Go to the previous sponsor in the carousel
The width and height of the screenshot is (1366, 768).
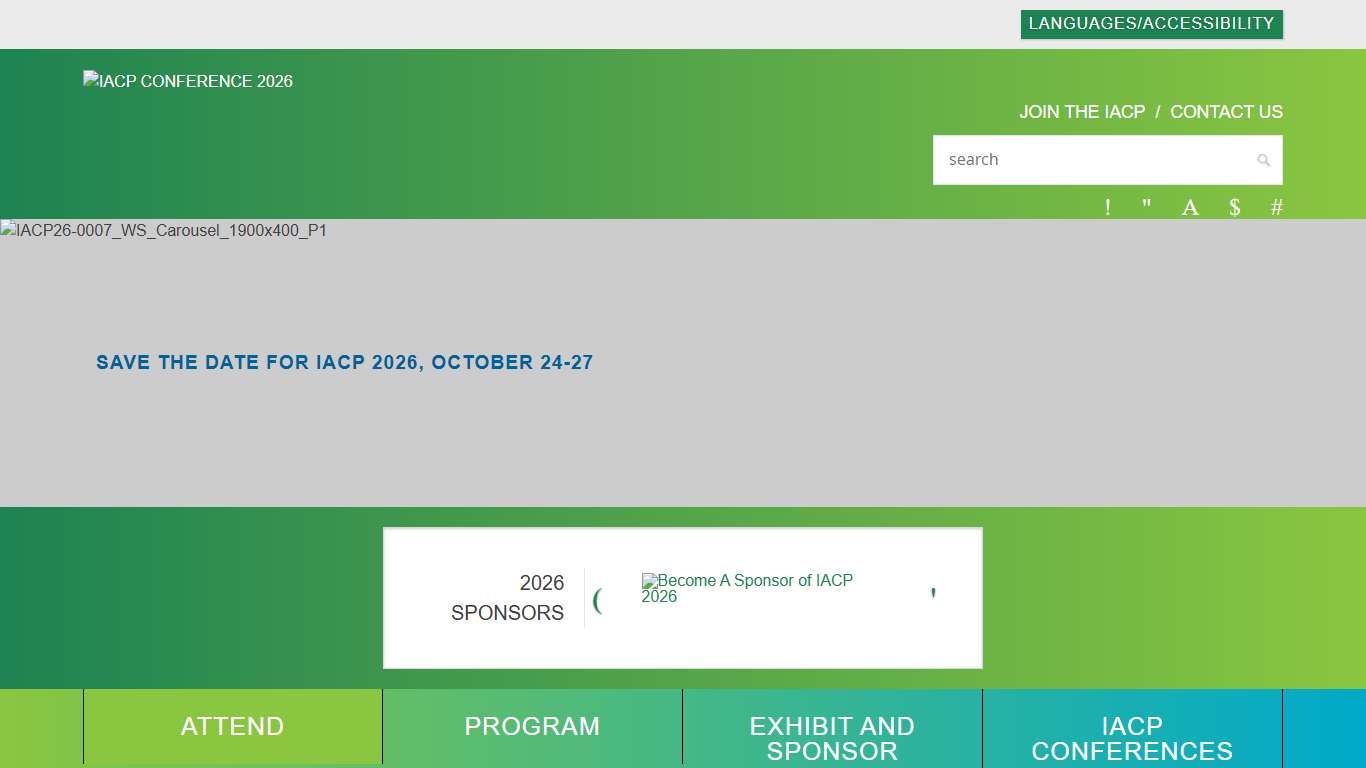click(x=598, y=598)
